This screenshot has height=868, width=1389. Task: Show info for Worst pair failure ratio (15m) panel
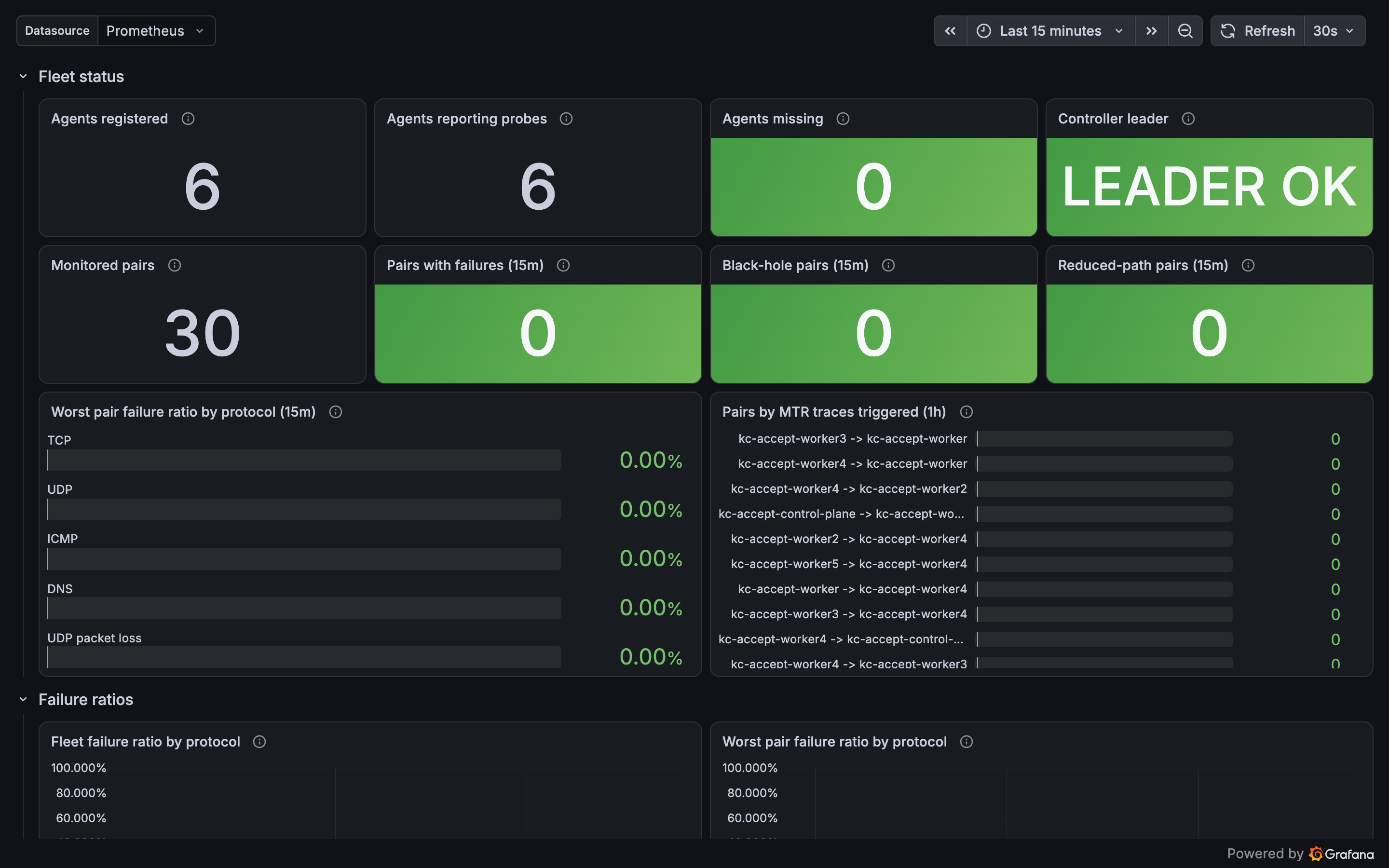point(336,412)
